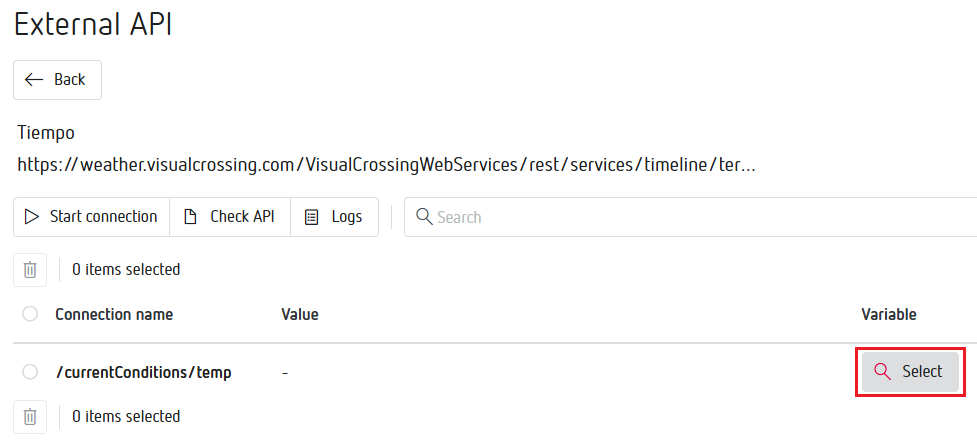Toggle the select-all checkbox in the table header
The width and height of the screenshot is (977, 440).
(x=30, y=314)
